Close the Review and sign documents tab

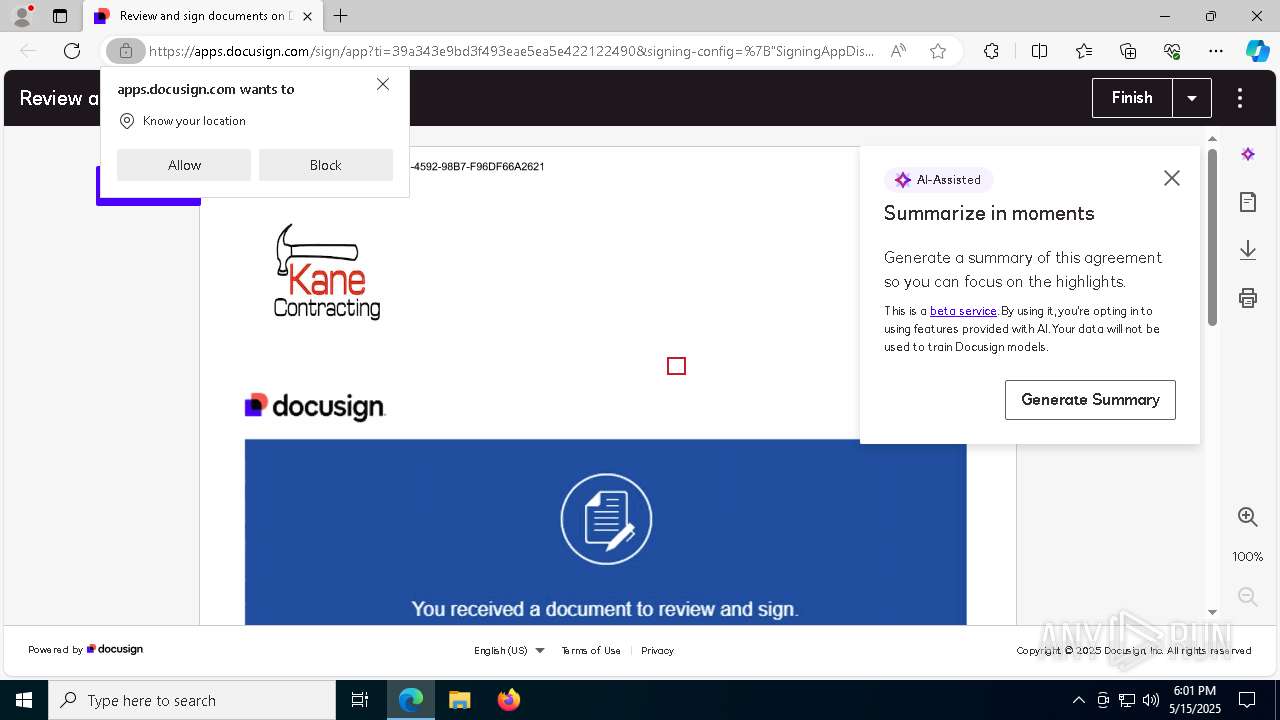click(307, 16)
